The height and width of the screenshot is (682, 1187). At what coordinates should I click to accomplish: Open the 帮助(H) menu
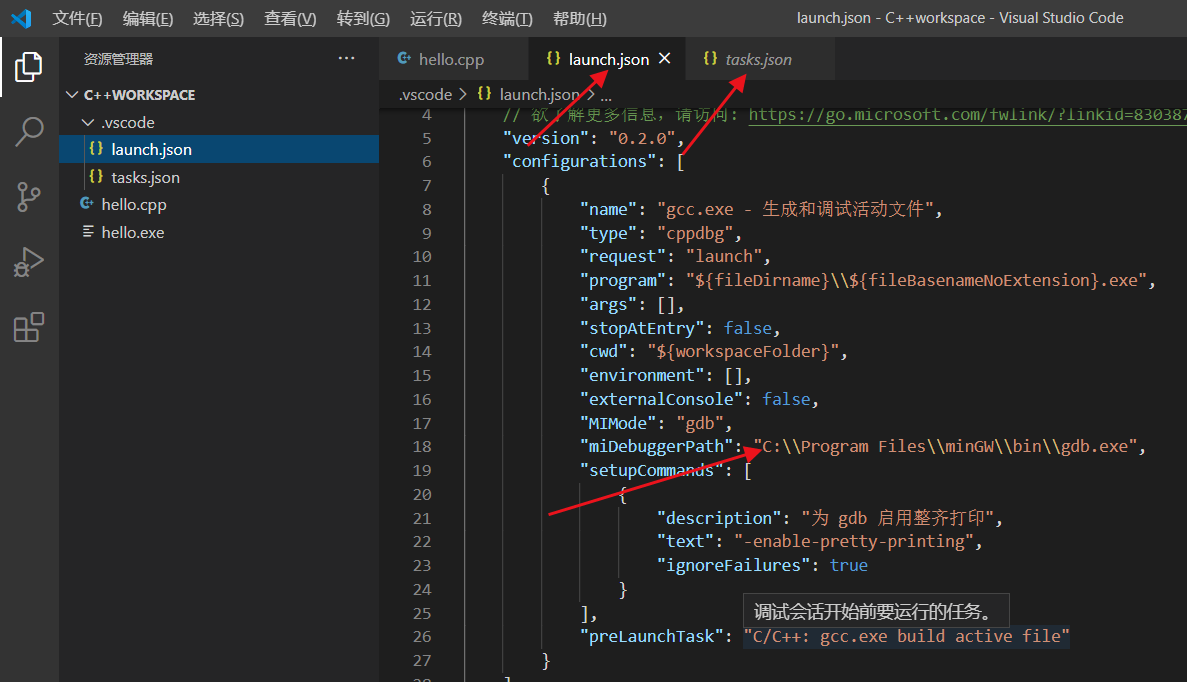(x=580, y=18)
